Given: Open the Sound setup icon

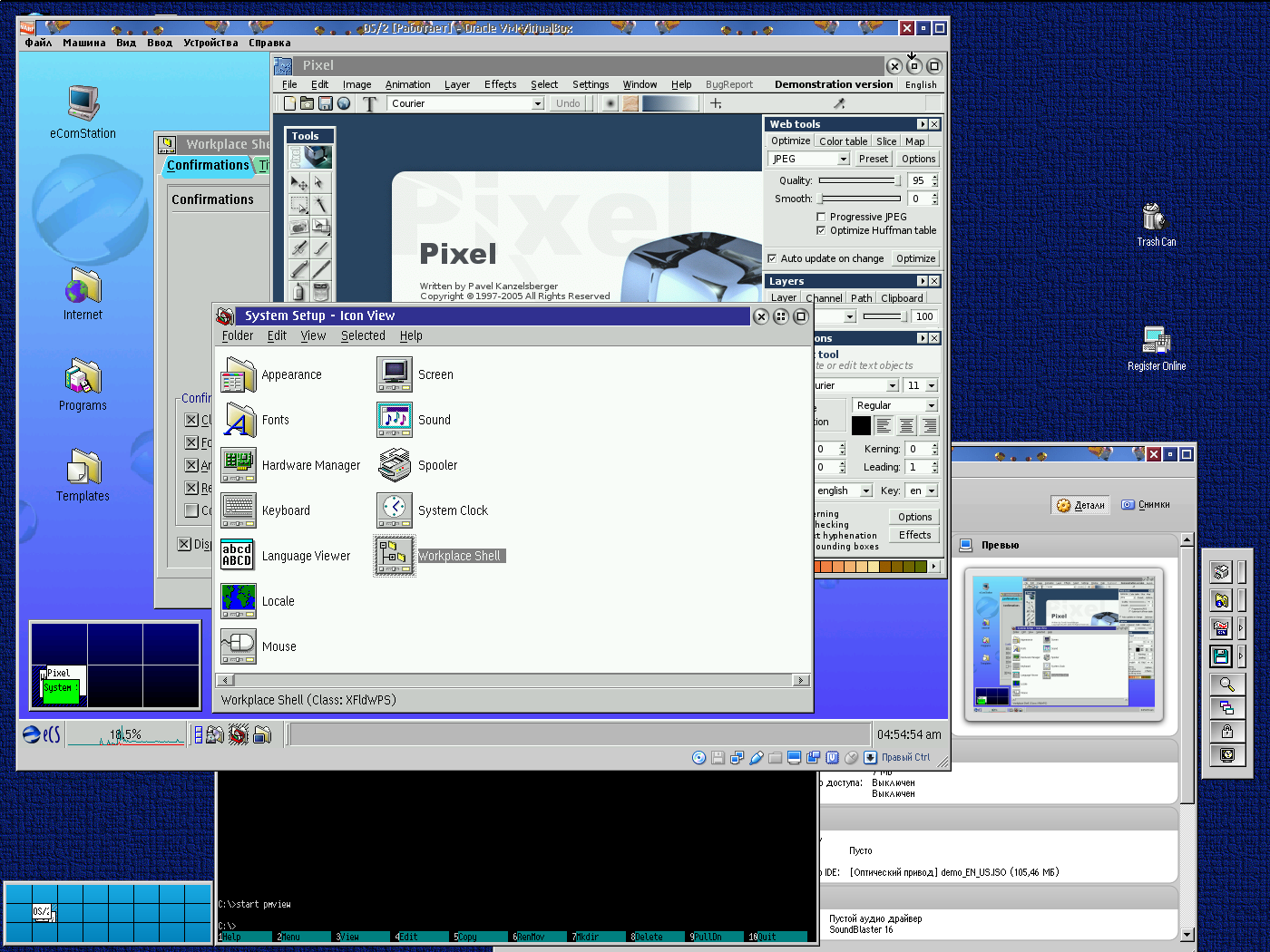Looking at the screenshot, I should click(x=395, y=420).
